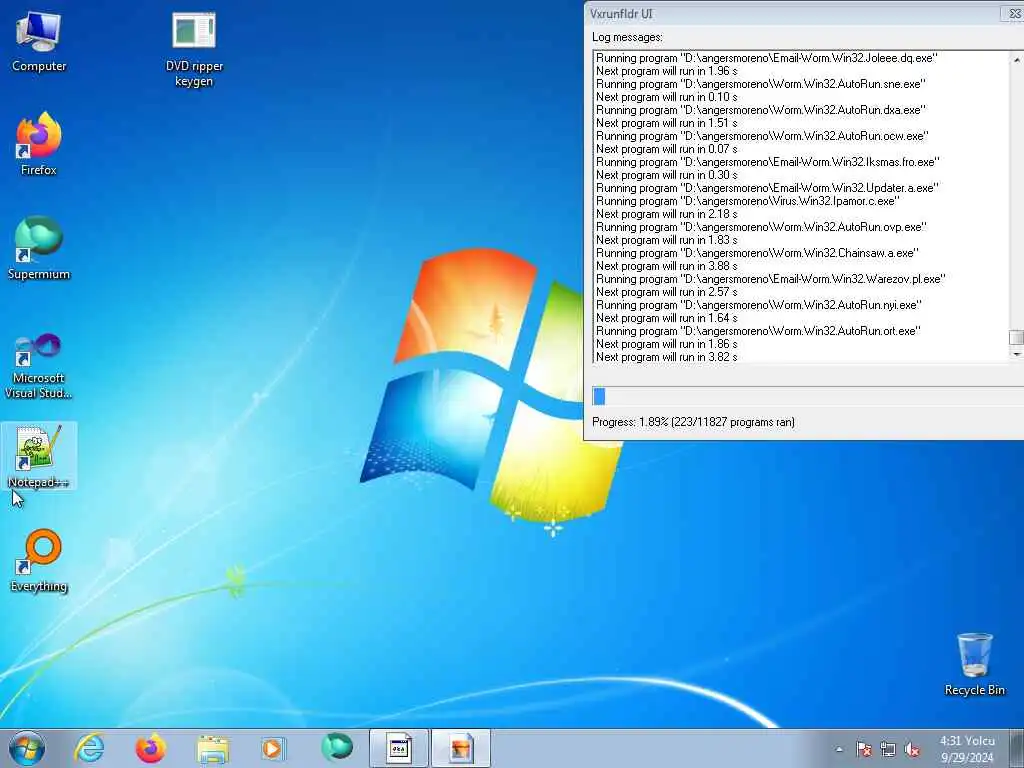The image size is (1024, 768).
Task: Click the log line for Worm.Win32.AutoRun.sne.exe
Action: 761,84
